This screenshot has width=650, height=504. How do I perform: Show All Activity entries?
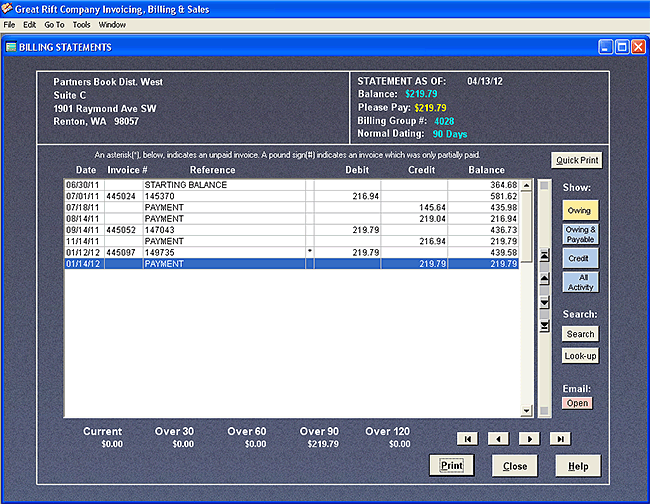[x=579, y=282]
